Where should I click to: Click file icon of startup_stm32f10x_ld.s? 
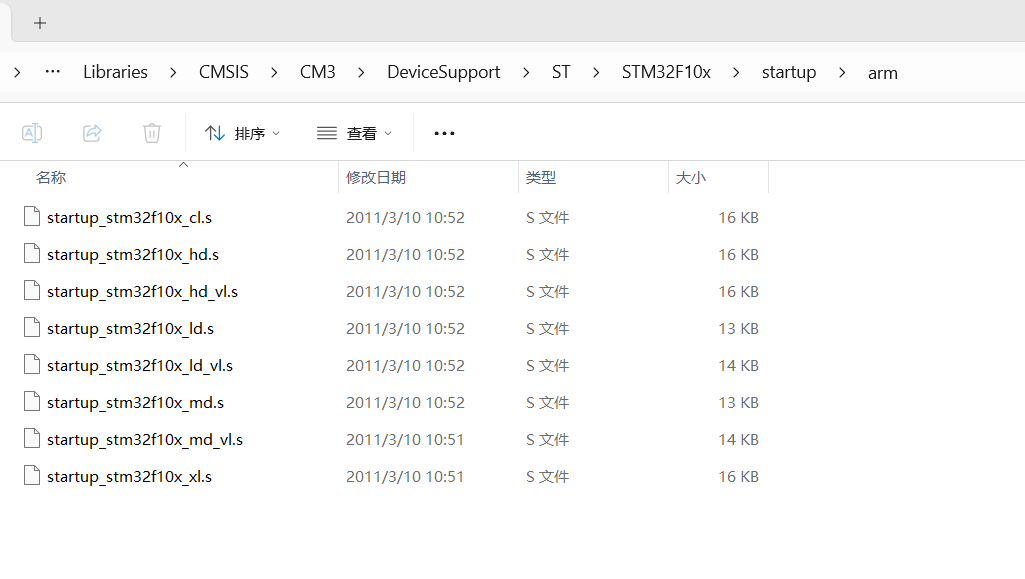coord(32,327)
